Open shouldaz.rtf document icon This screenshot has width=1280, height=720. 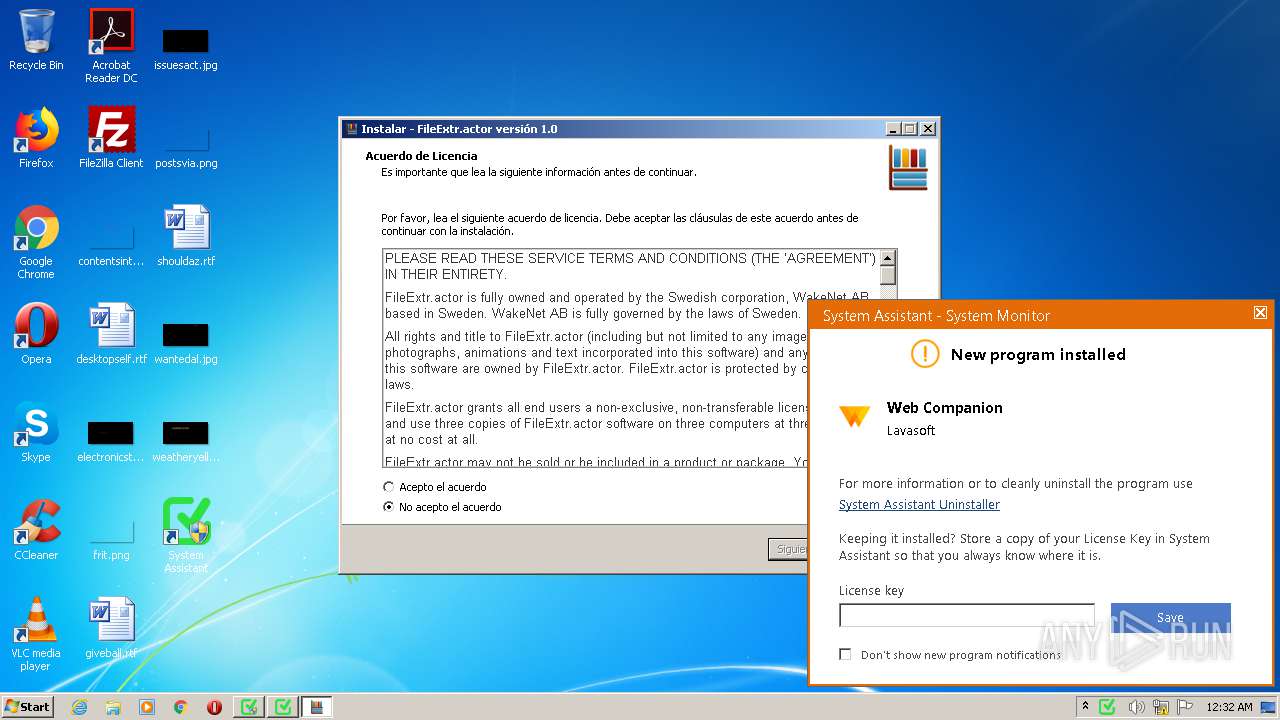click(186, 236)
